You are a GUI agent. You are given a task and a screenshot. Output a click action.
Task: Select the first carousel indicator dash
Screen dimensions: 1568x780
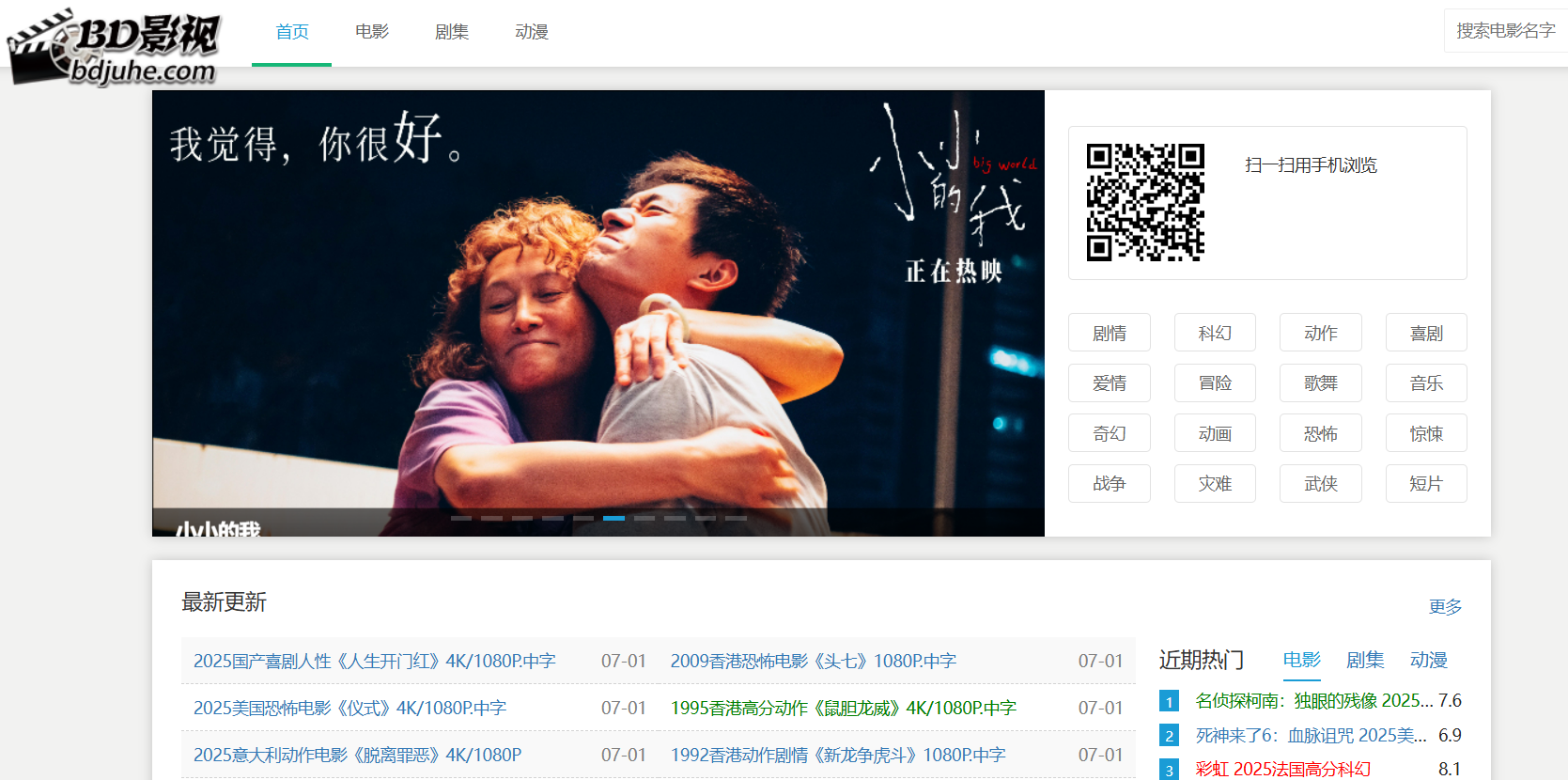coord(461,518)
